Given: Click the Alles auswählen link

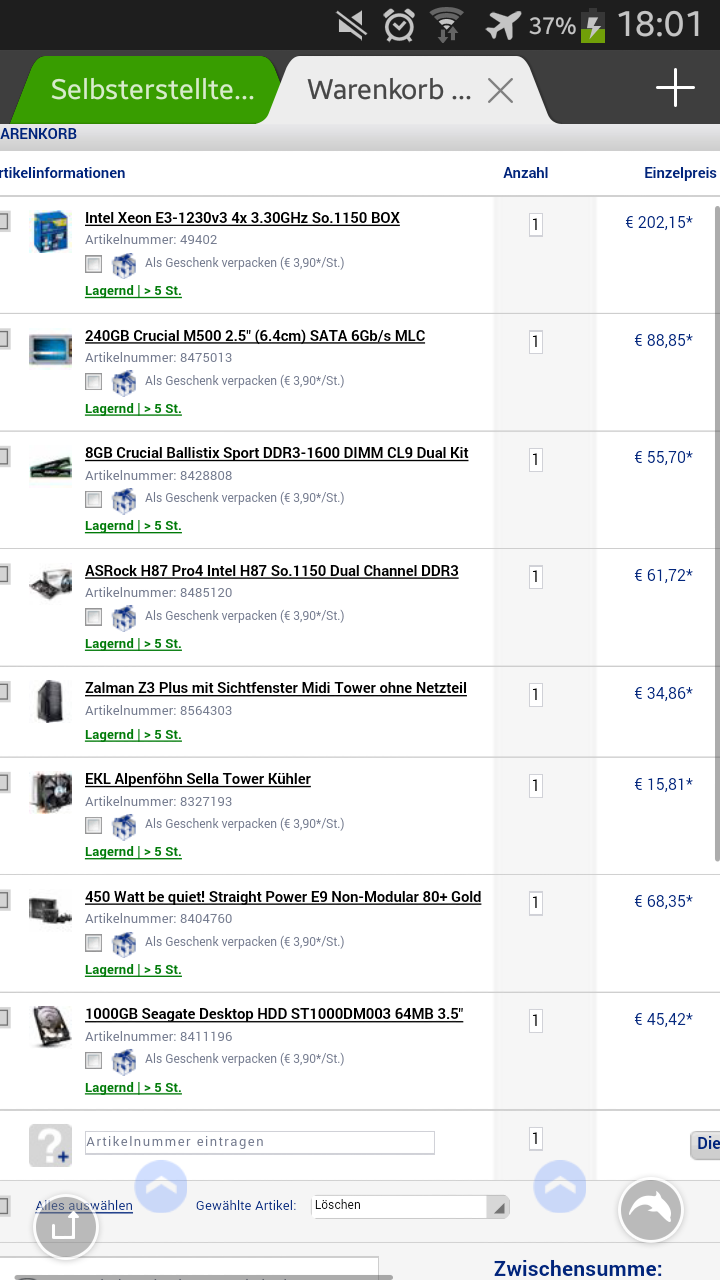Looking at the screenshot, I should click(84, 1206).
